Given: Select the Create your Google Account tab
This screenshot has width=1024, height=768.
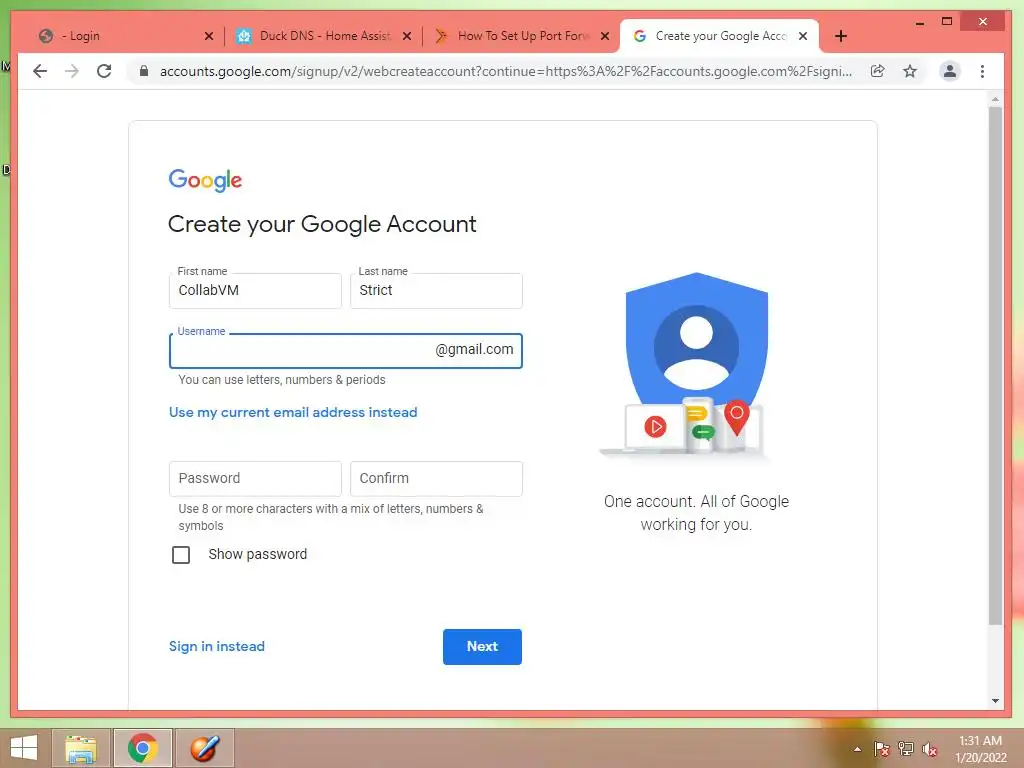Looking at the screenshot, I should [718, 37].
